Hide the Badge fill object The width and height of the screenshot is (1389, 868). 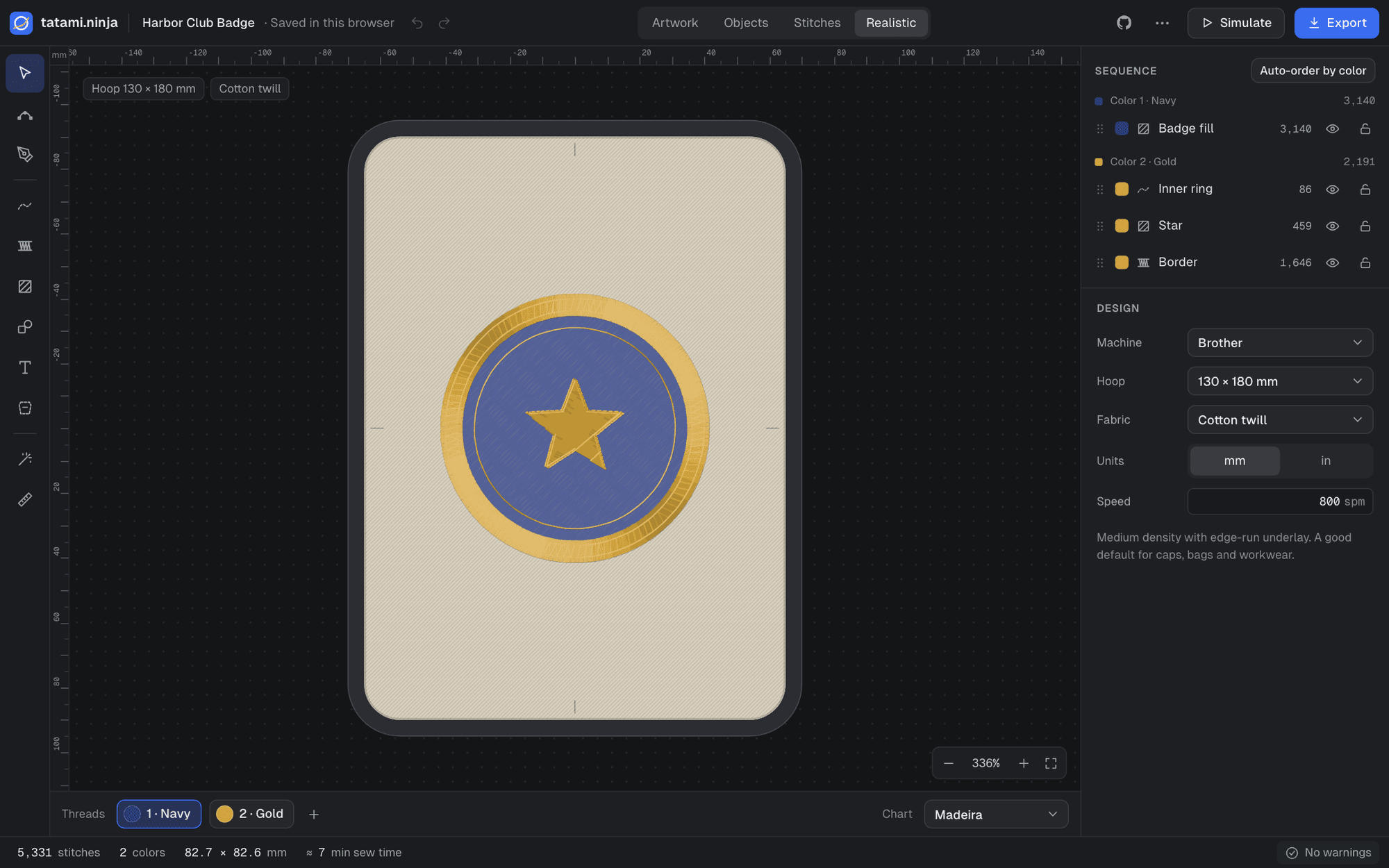tap(1332, 128)
